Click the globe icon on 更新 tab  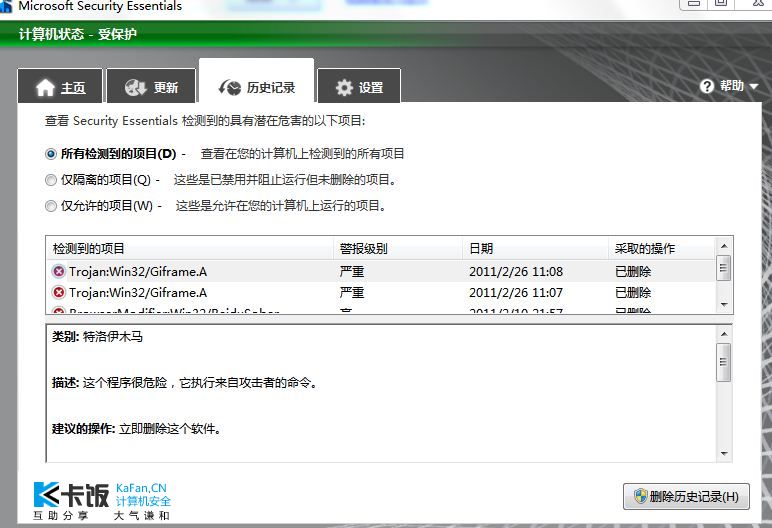(135, 88)
